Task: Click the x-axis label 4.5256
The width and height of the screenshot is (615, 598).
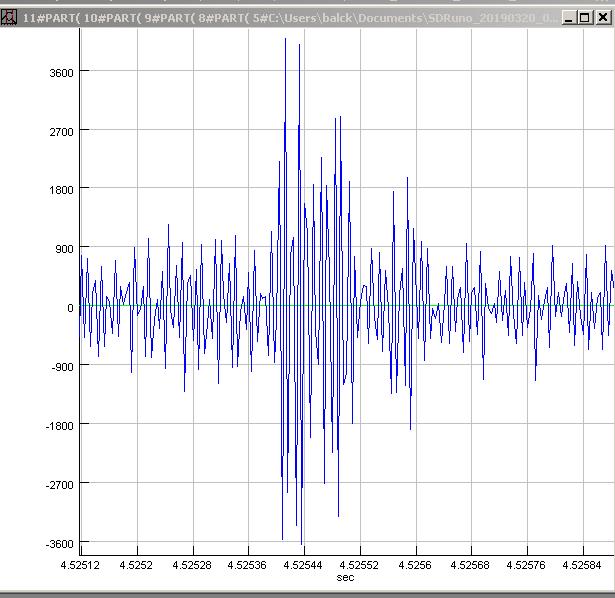Action: click(x=415, y=565)
